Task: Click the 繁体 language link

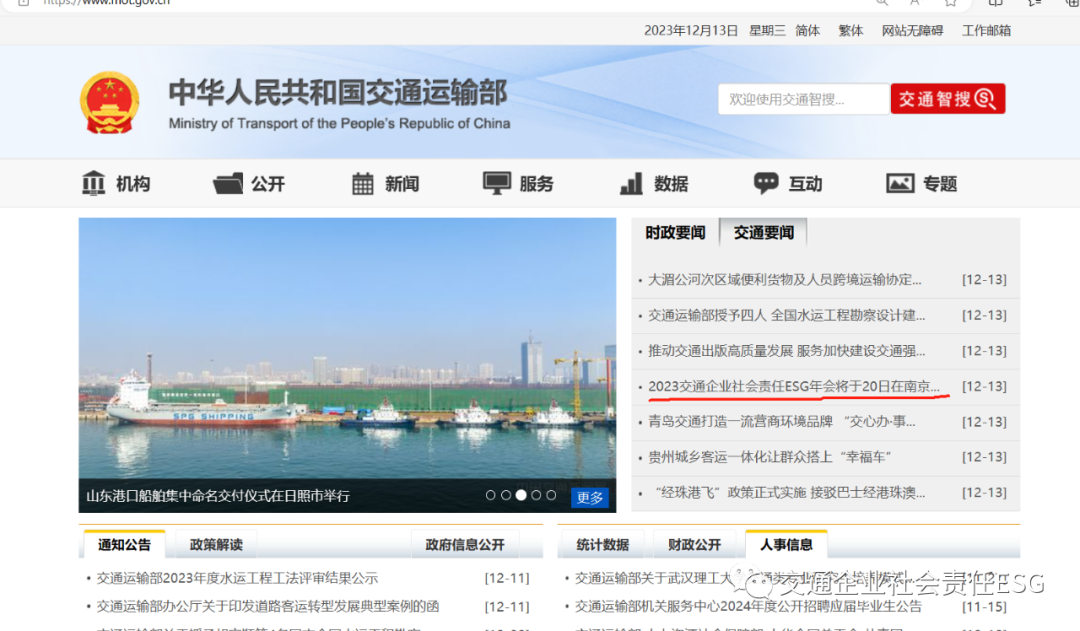Action: click(851, 30)
